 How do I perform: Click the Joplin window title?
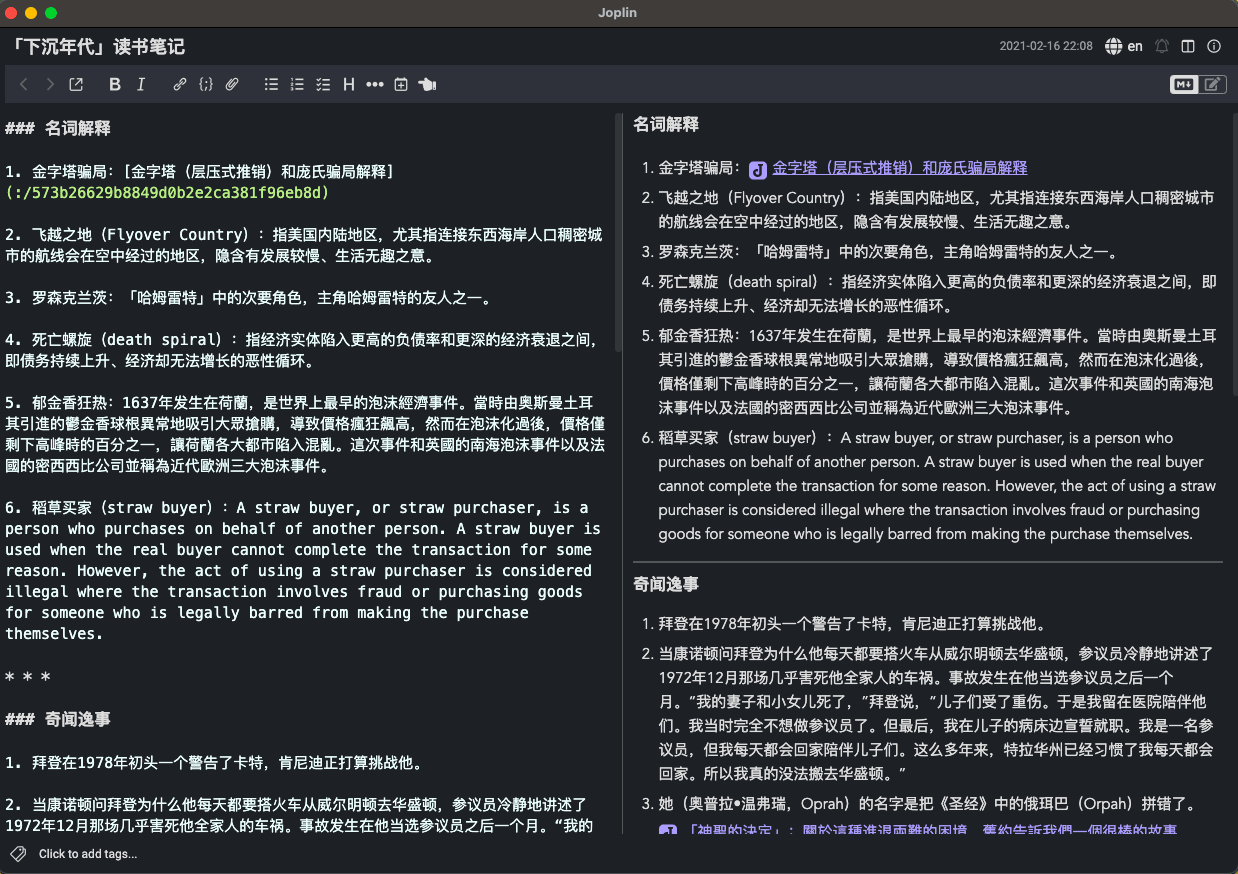click(618, 13)
